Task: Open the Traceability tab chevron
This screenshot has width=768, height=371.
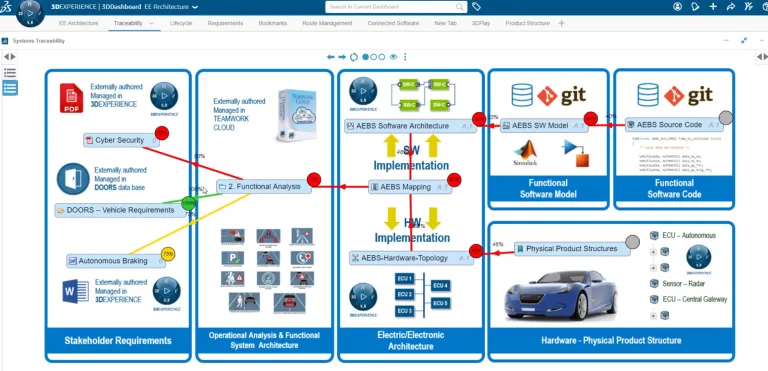Action: point(151,23)
